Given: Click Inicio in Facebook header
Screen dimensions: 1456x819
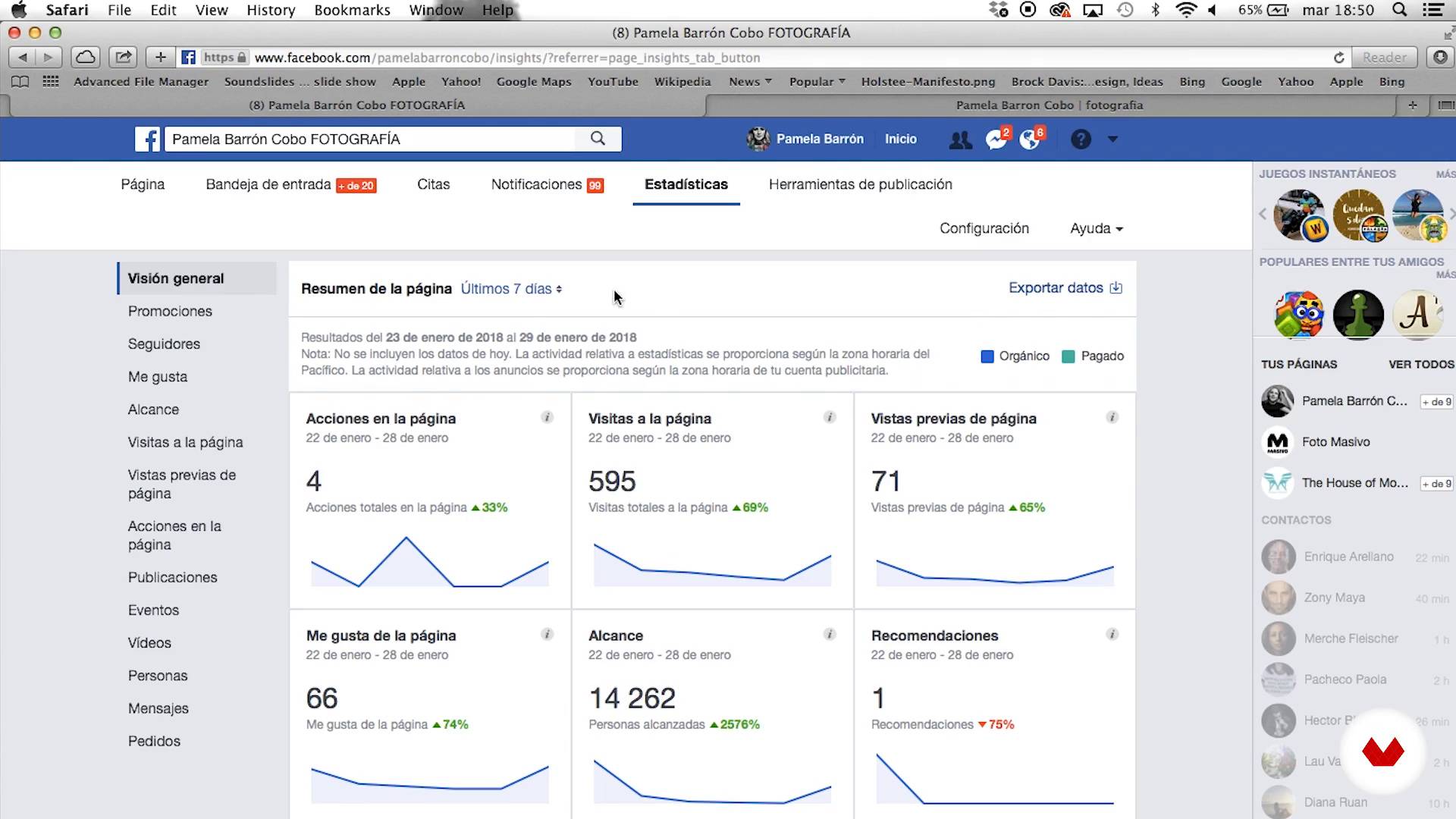Looking at the screenshot, I should click(901, 139).
